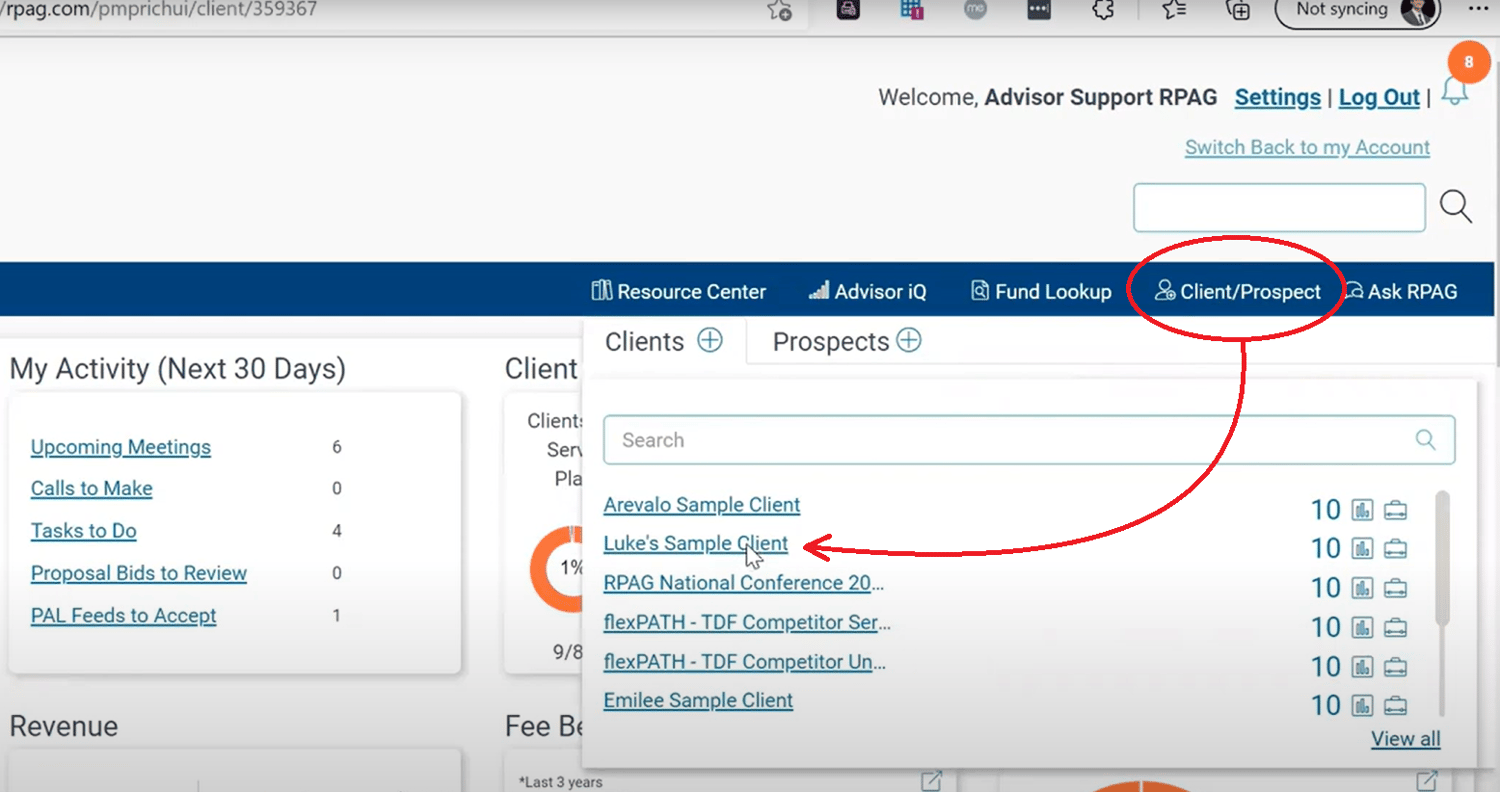Click Switch Back to my Account
The image size is (1500, 792).
[1306, 147]
